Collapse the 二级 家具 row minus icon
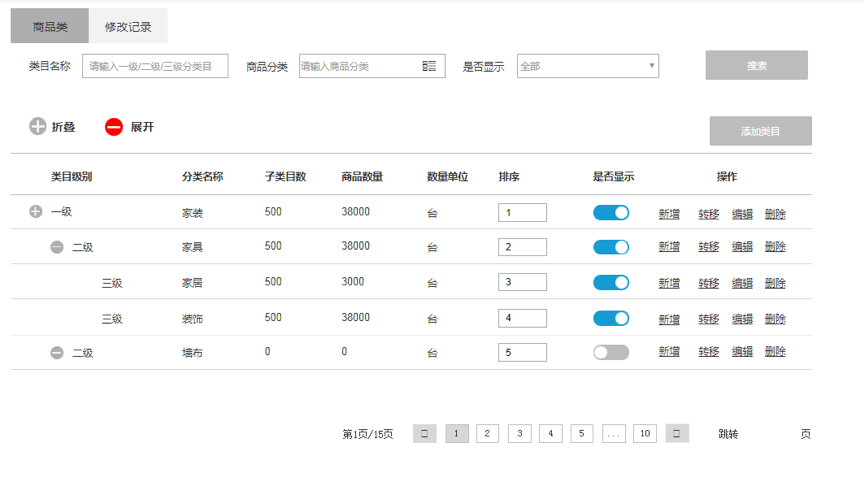The width and height of the screenshot is (864, 502). tap(57, 247)
